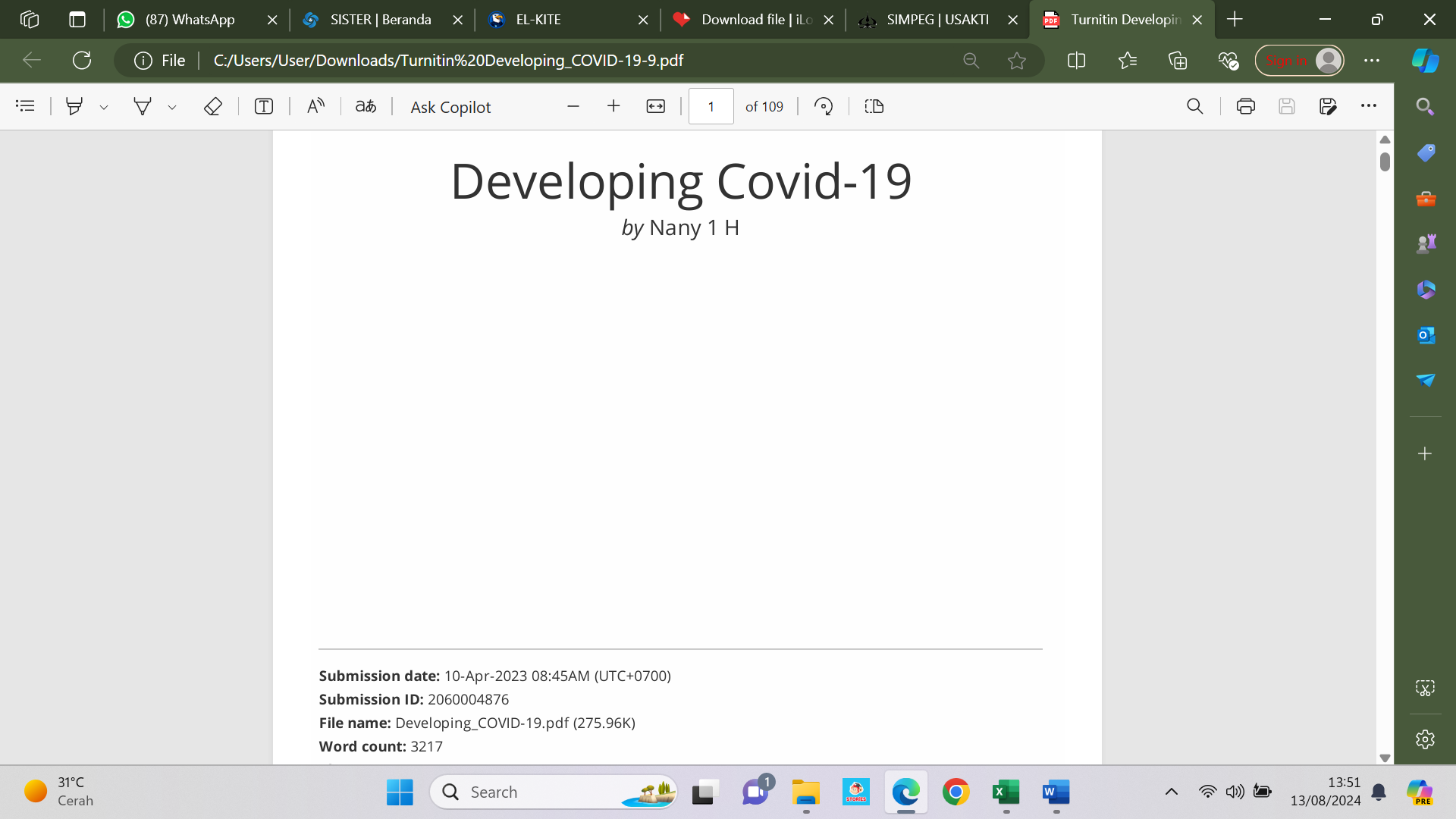The width and height of the screenshot is (1456, 819).
Task: Toggle the Page view layout
Action: [874, 106]
